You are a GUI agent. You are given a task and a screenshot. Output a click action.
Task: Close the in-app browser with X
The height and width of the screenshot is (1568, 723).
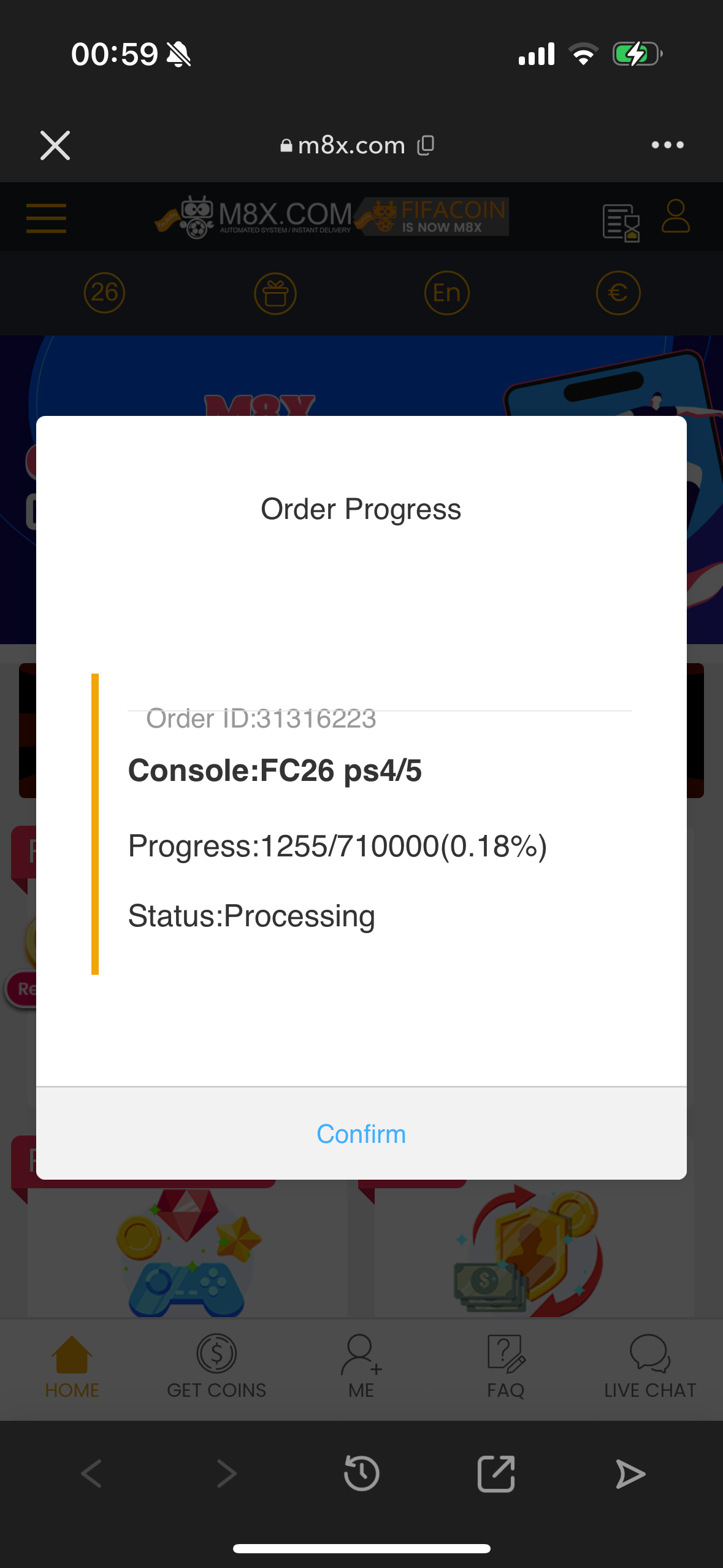coord(55,145)
